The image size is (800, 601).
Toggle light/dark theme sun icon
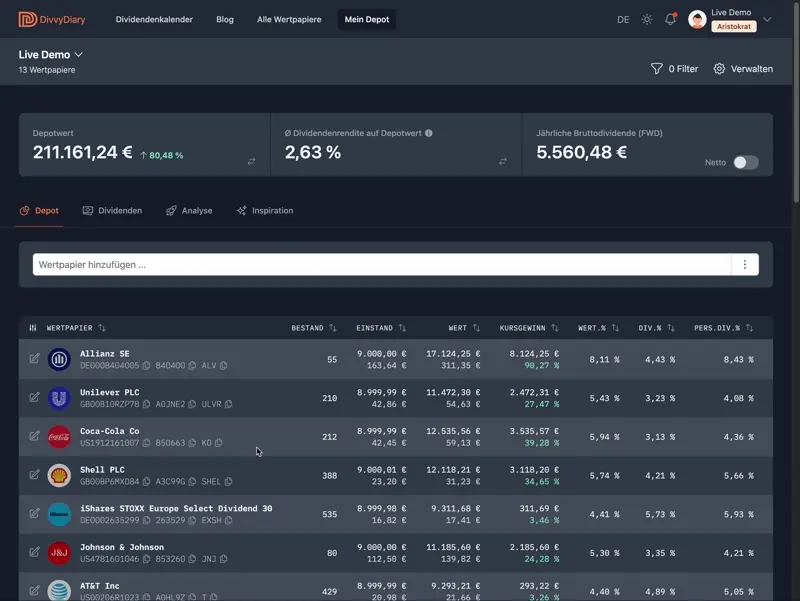[x=647, y=19]
